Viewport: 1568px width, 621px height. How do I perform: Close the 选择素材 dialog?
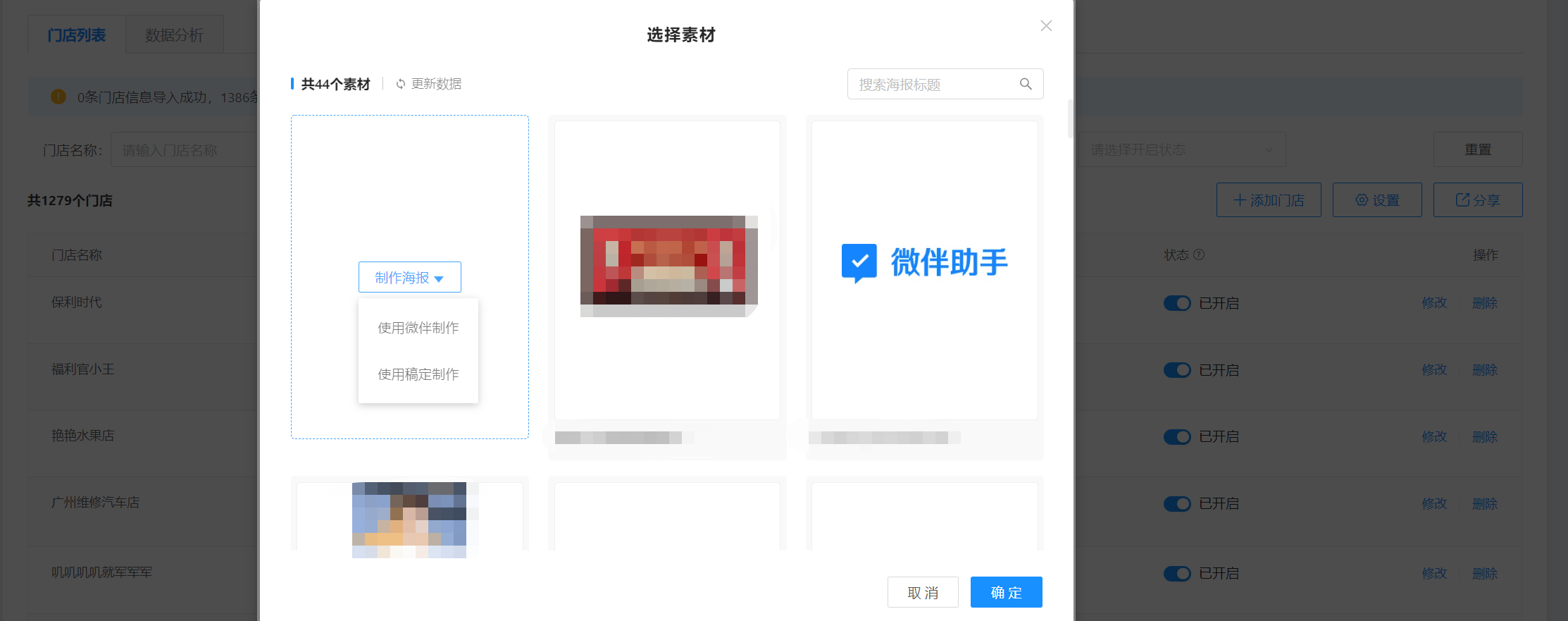pos(1046,26)
